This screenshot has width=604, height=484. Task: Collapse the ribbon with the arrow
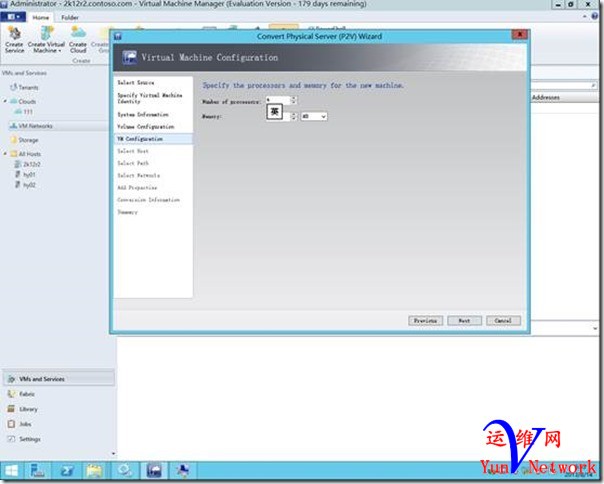click(585, 17)
